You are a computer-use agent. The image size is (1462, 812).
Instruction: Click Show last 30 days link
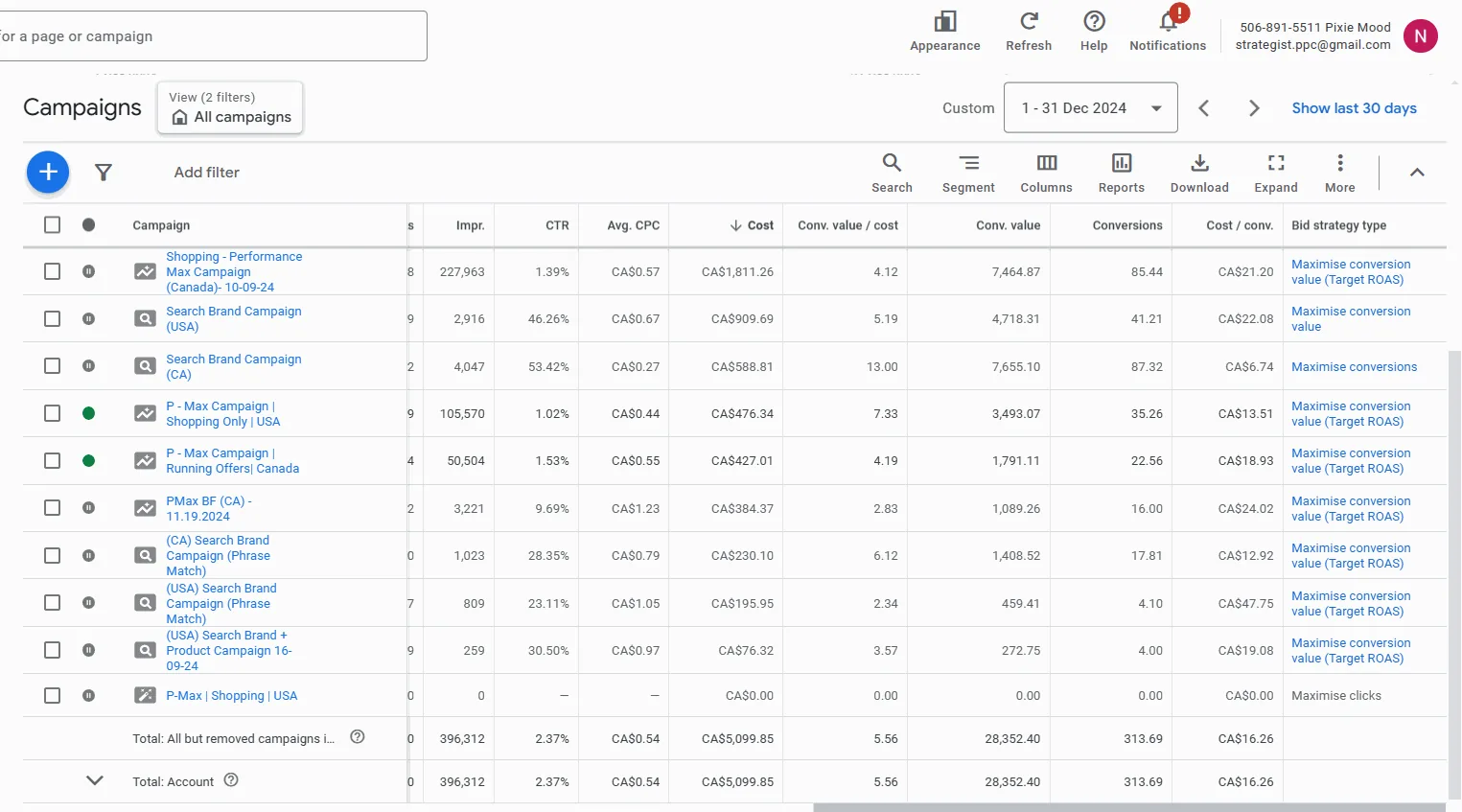(1354, 108)
